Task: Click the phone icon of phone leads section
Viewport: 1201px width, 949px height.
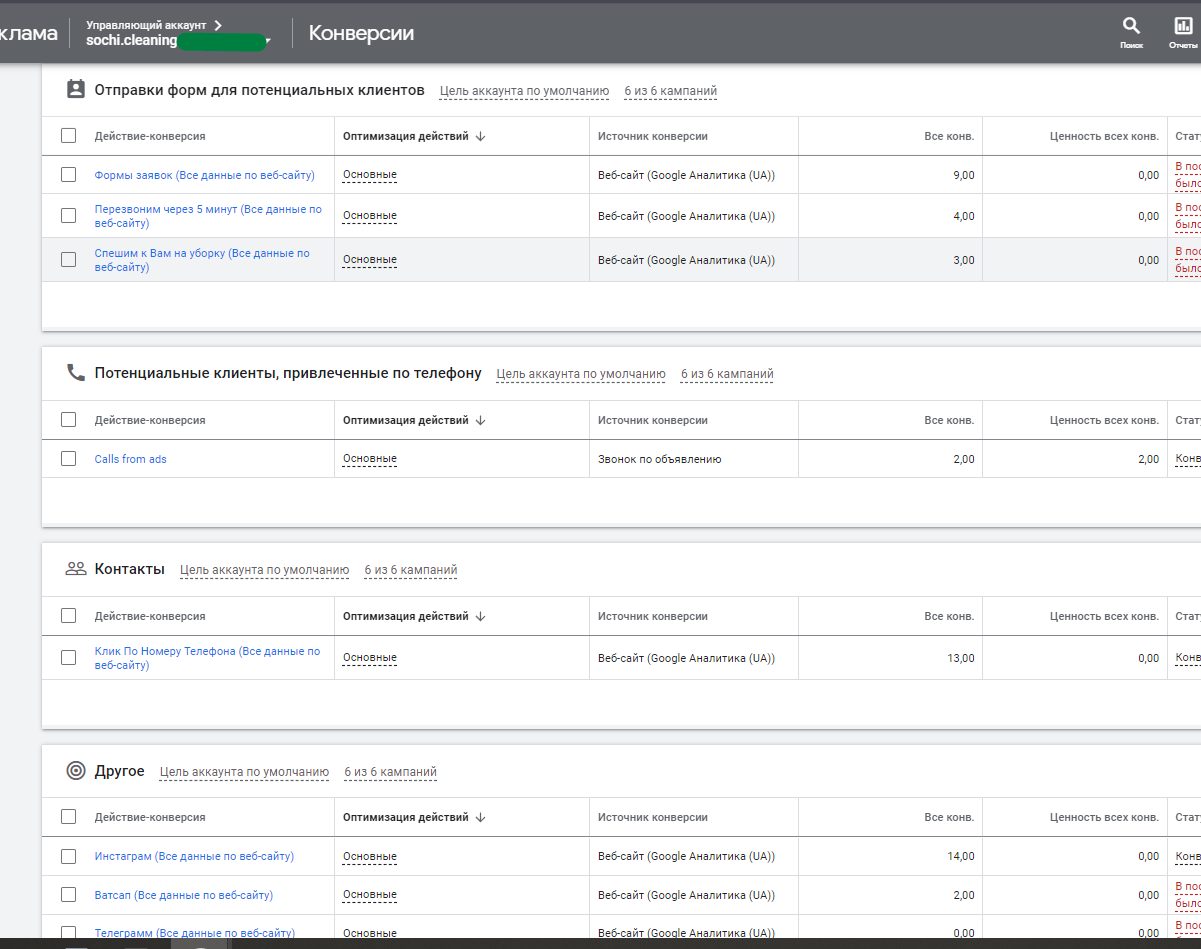Action: point(76,373)
